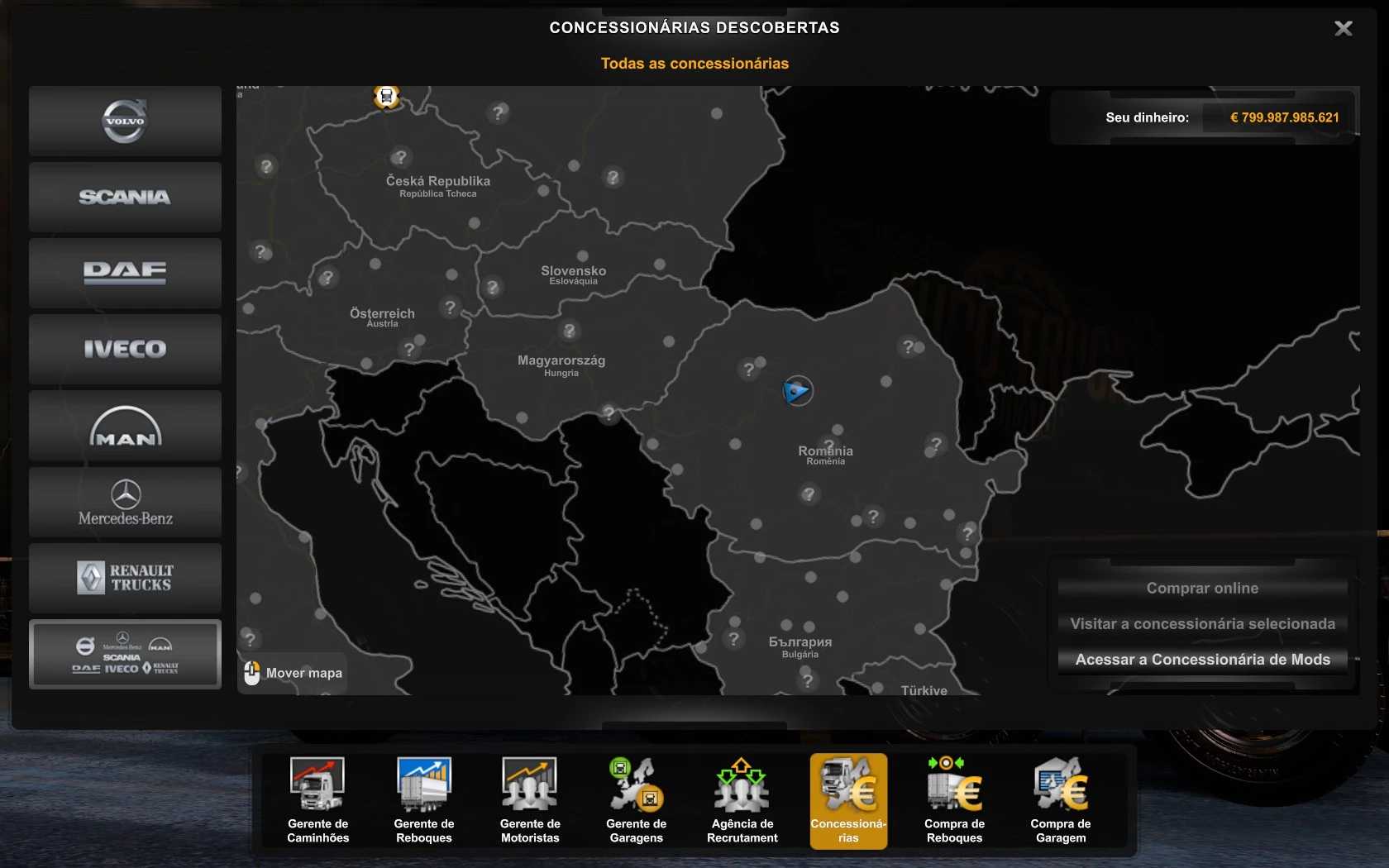1389x868 pixels.
Task: Show all brands dealership filter
Action: tap(125, 655)
